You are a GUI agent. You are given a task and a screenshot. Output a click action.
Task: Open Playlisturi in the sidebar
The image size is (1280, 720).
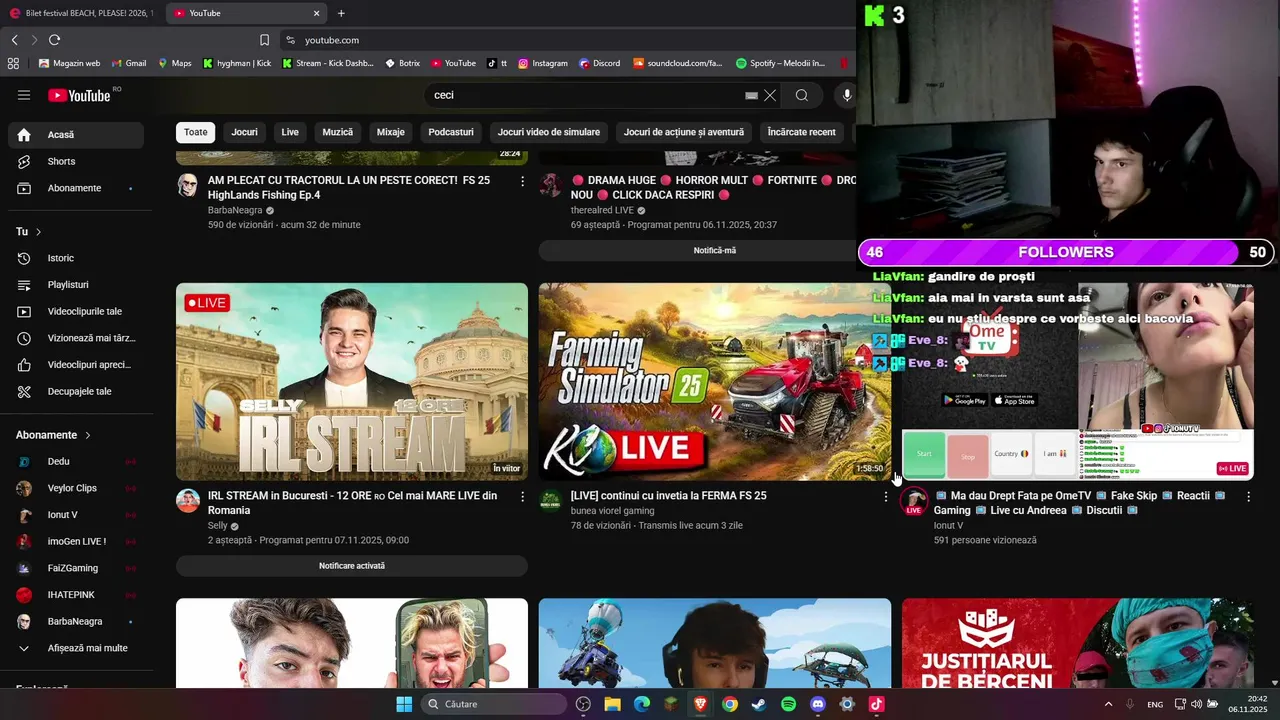pos(76,285)
